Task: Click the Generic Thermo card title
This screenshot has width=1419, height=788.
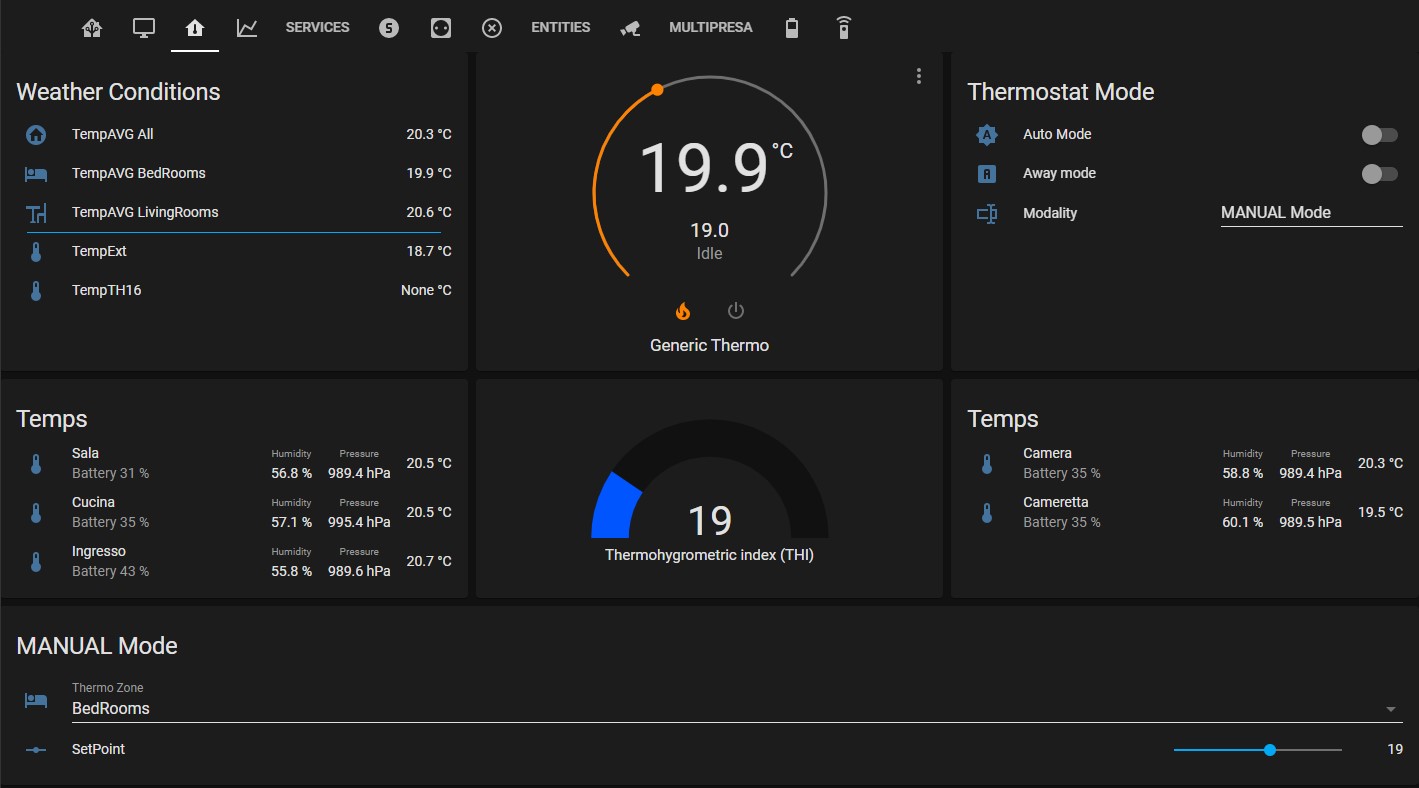Action: click(710, 345)
